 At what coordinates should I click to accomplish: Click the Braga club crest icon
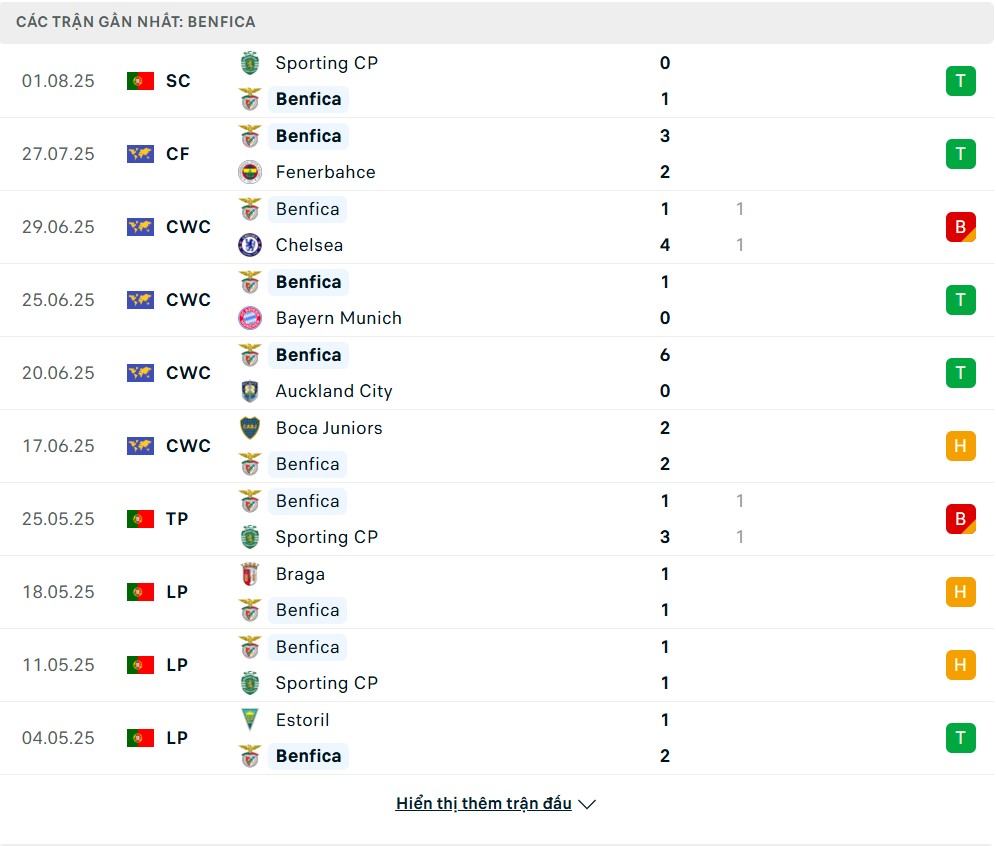coord(250,574)
